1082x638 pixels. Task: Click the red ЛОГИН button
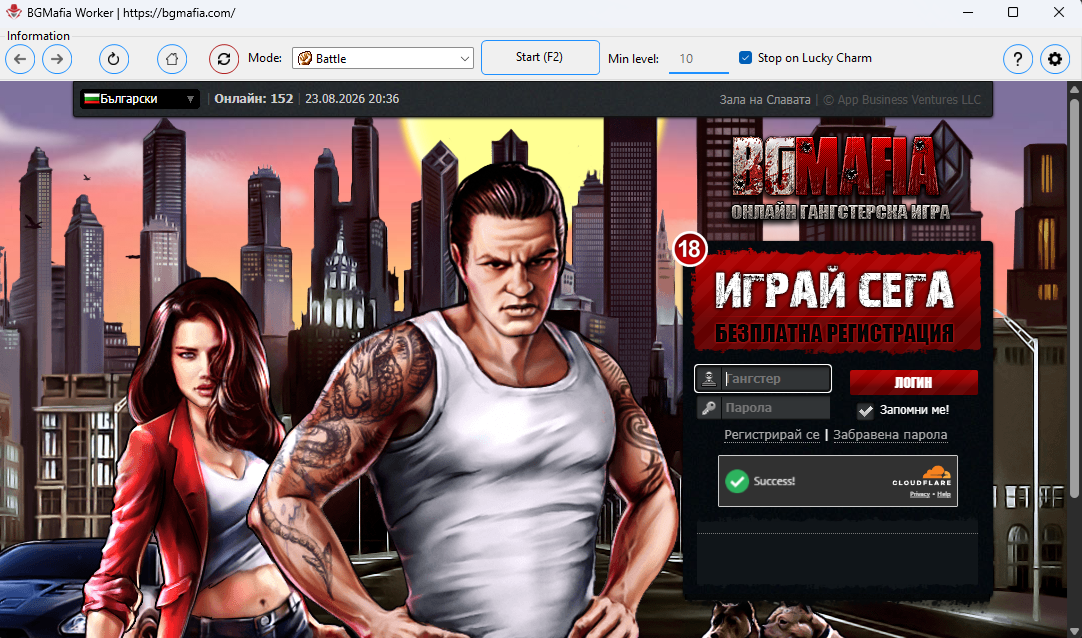(x=914, y=382)
